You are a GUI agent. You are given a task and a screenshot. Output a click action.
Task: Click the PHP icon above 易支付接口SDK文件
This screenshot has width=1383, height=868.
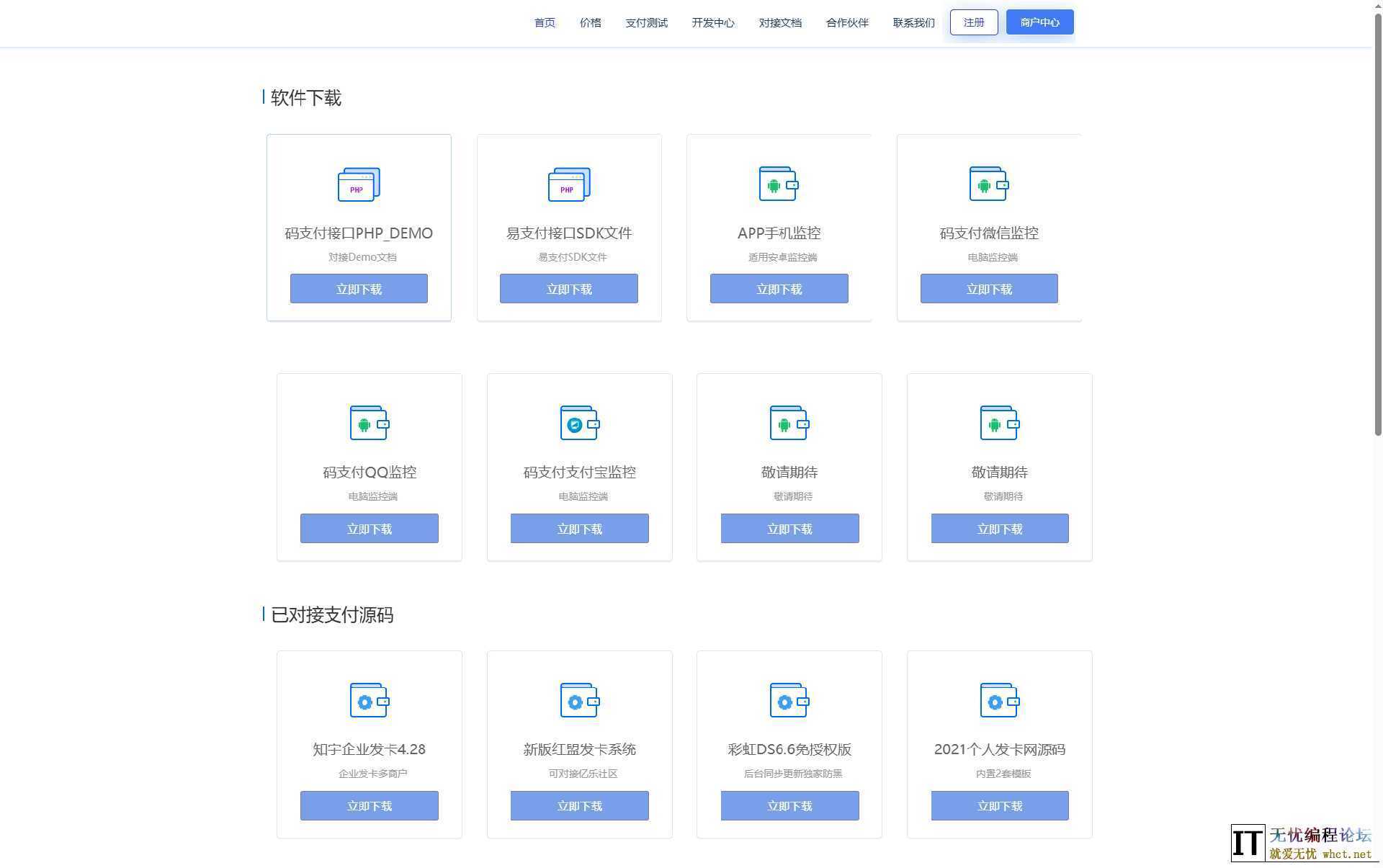click(569, 184)
